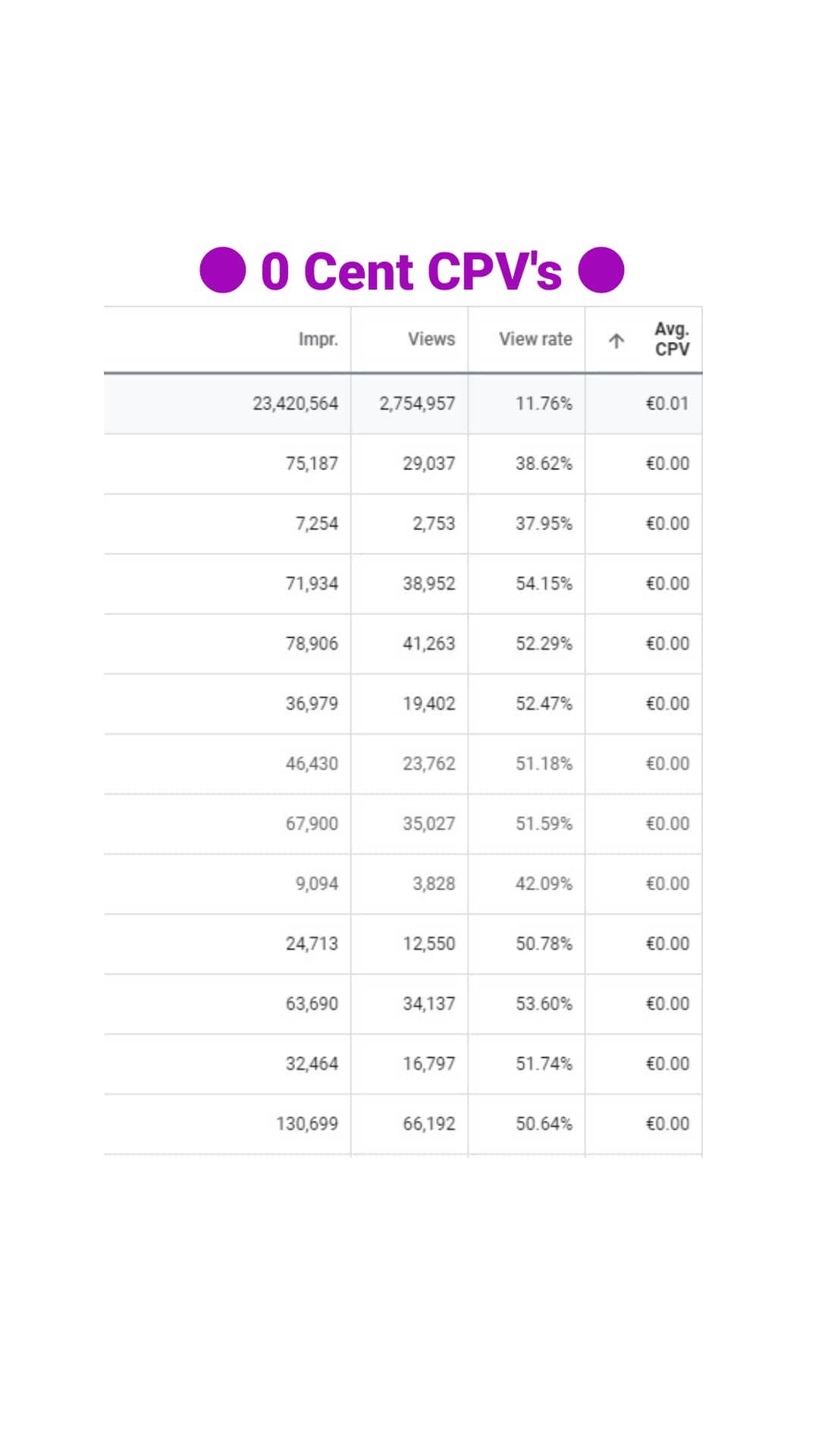
Task: Click the 11.76% total view rate
Action: pyautogui.click(x=544, y=403)
